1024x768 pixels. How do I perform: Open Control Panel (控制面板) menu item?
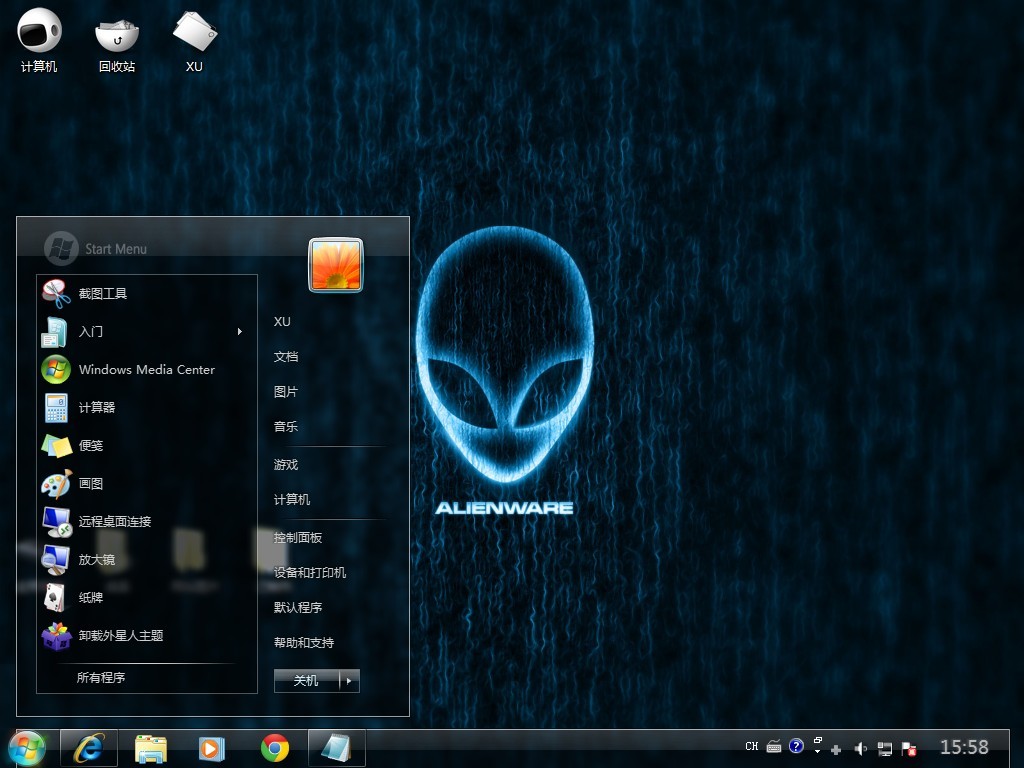298,538
